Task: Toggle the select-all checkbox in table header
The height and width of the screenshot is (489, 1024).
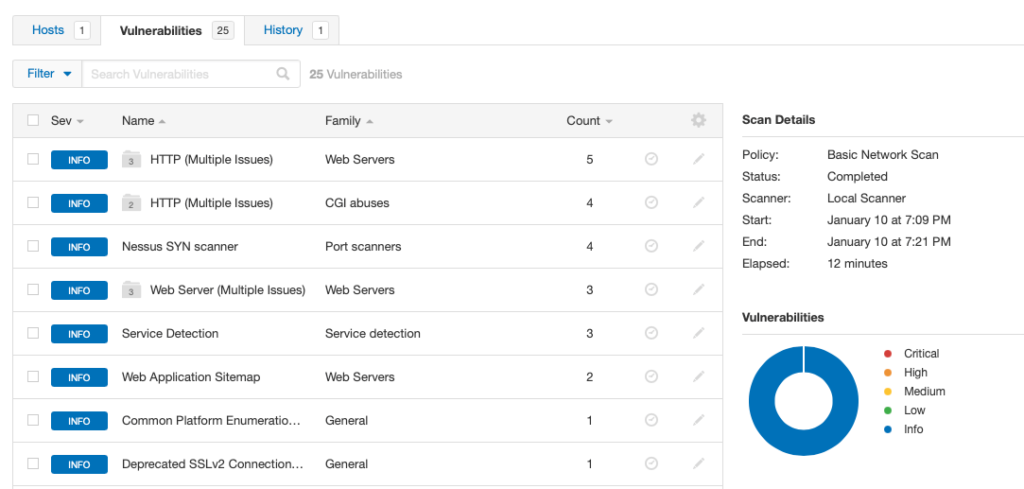Action: (33, 120)
